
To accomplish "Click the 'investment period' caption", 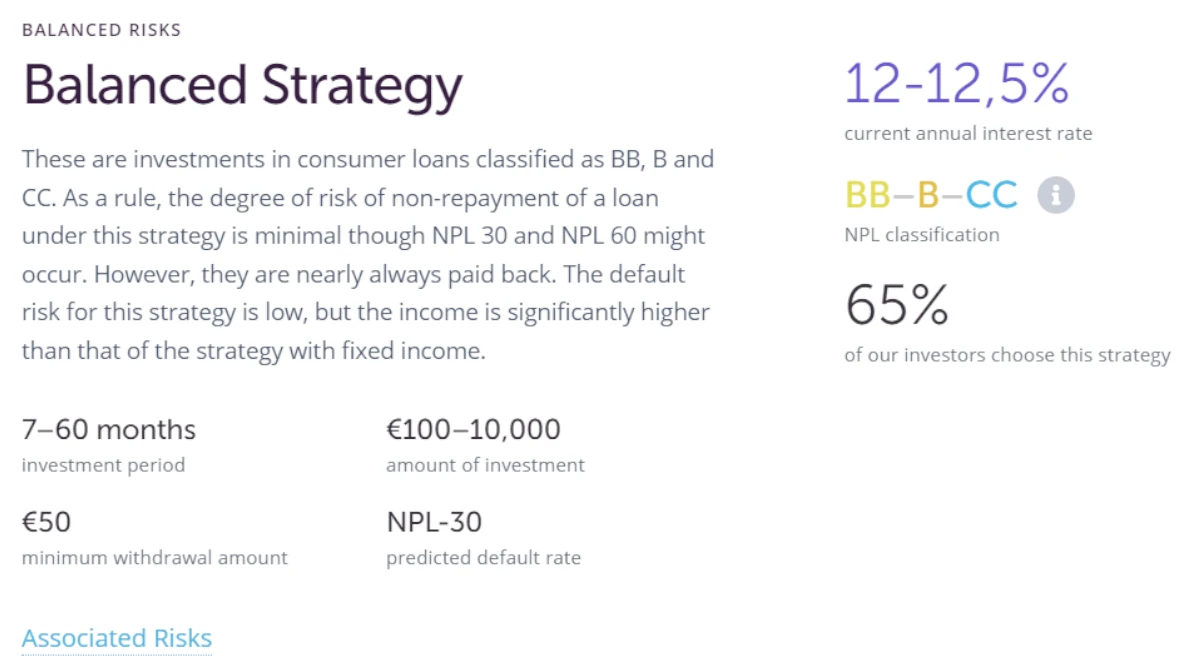I will point(103,465).
